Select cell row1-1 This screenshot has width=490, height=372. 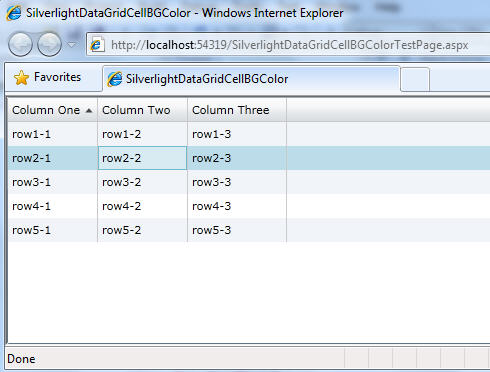[52, 134]
